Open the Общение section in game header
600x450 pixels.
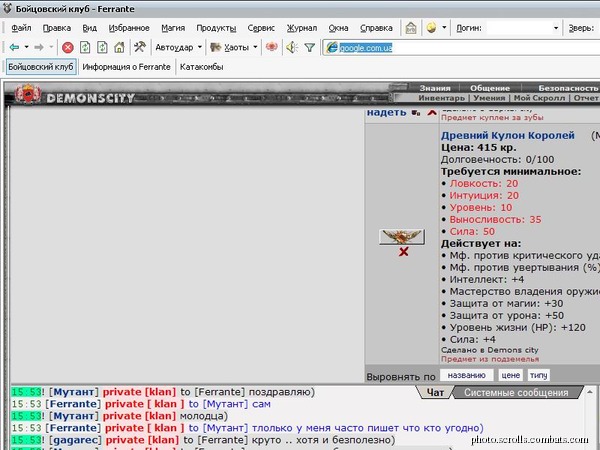490,88
